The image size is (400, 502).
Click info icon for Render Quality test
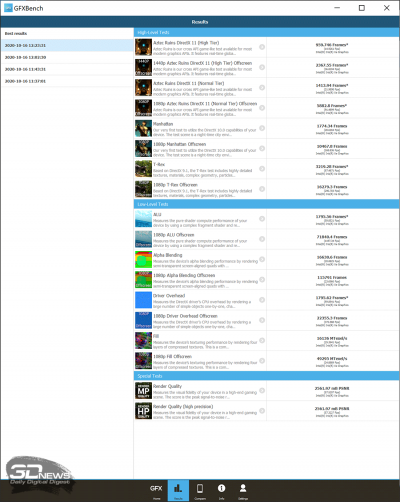click(262, 391)
